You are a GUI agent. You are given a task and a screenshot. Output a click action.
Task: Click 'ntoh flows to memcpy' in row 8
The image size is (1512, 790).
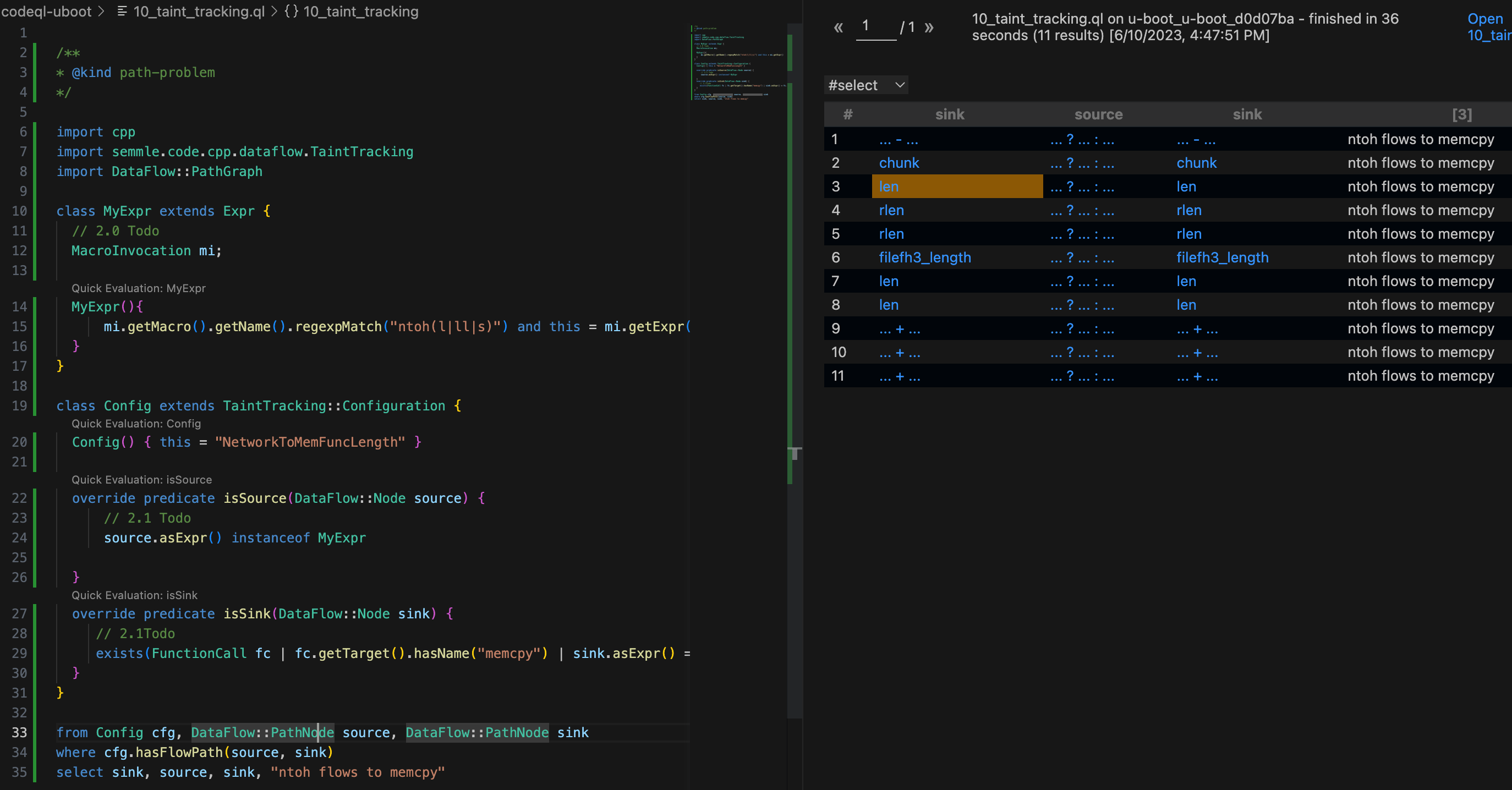1421,305
